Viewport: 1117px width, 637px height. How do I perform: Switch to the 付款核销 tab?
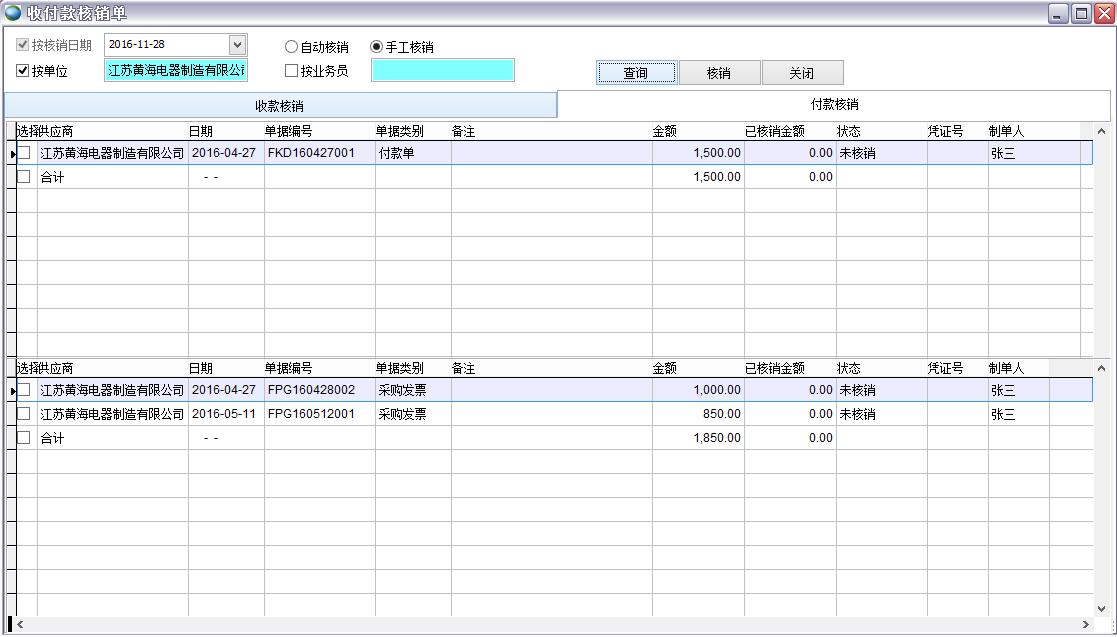833,104
